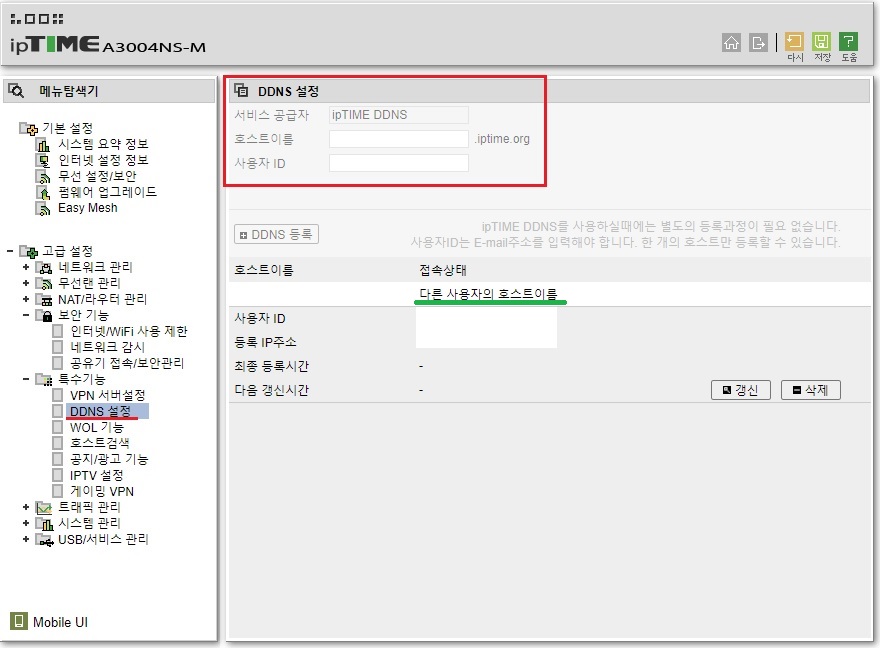Expand the 트래픽 관리 node
Screen dimensions: 880x648
[x=26, y=507]
